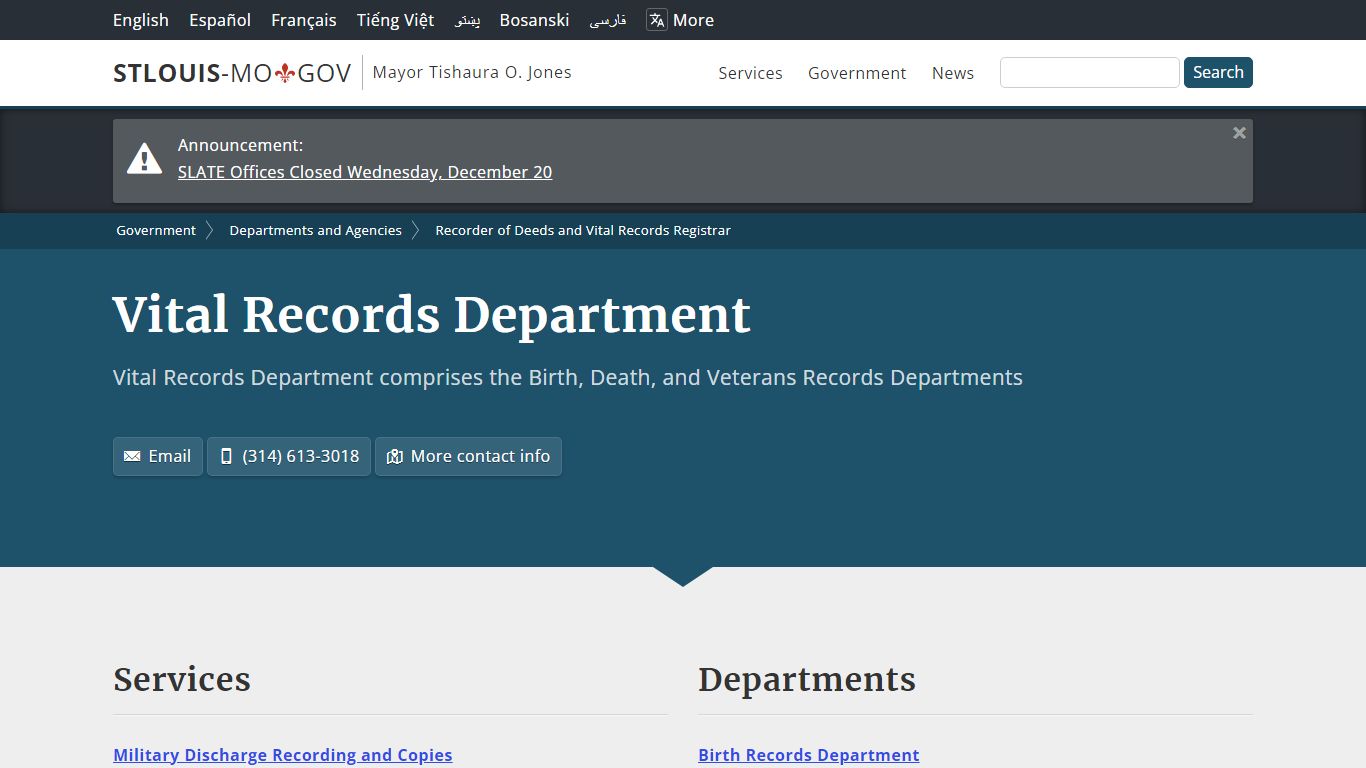
Task: Open SLATE Offices Closed Wednesday announcement link
Action: 365,172
